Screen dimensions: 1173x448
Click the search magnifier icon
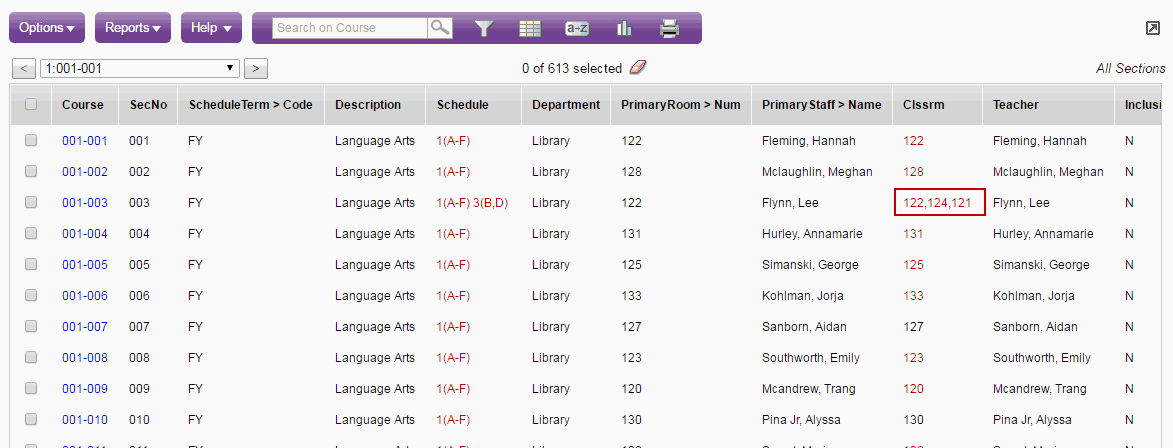440,28
